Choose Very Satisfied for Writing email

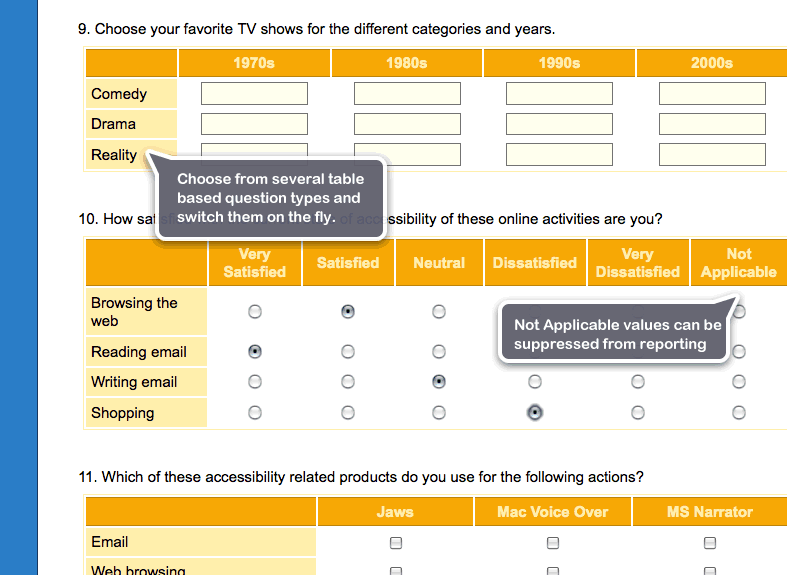coord(255,382)
